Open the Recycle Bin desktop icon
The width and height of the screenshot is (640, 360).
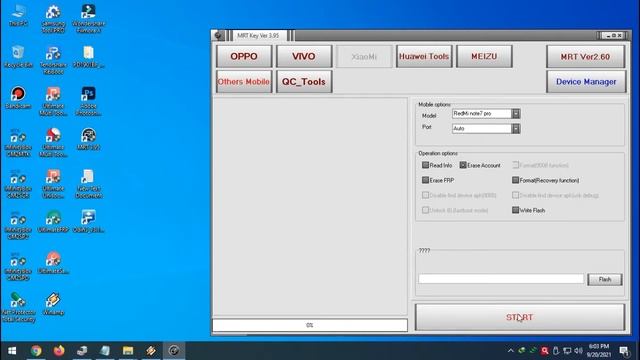pyautogui.click(x=18, y=56)
